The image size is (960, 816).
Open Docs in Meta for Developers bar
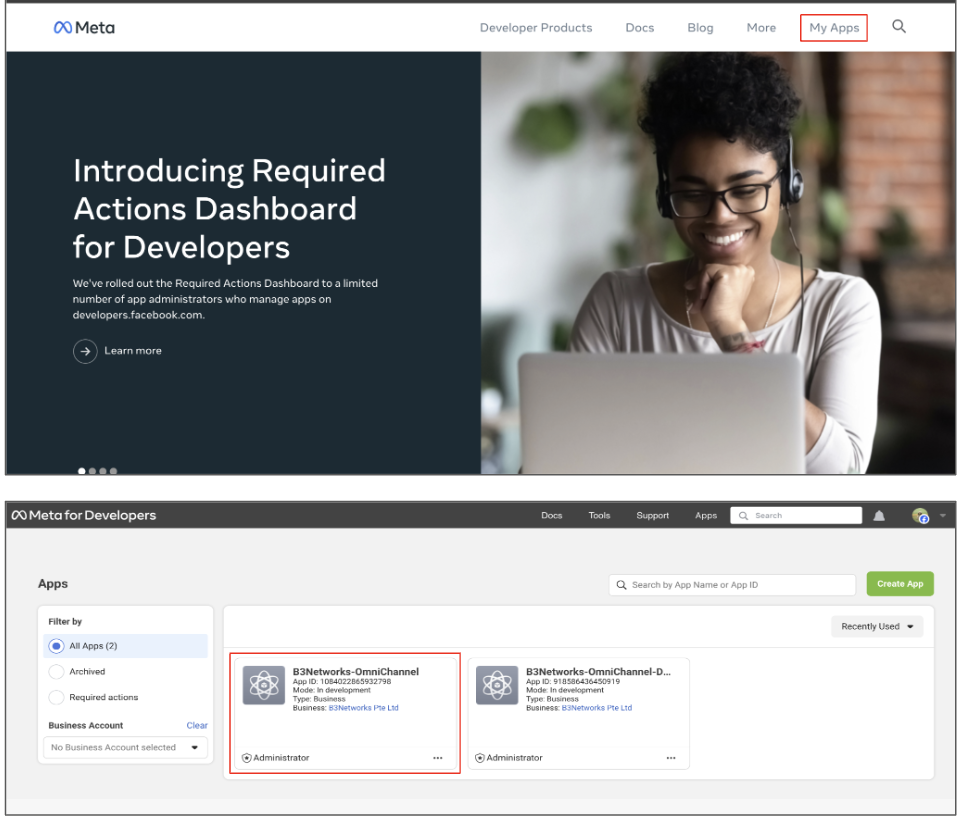551,515
